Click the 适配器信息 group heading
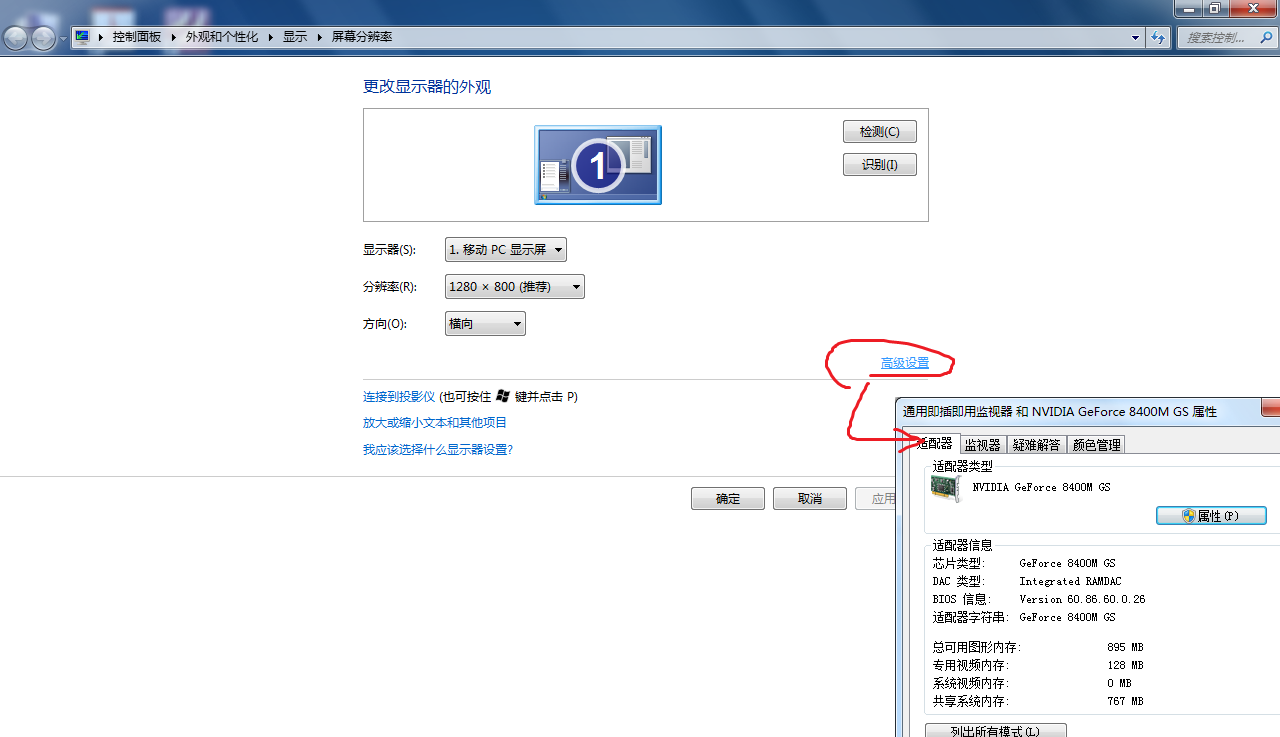The height and width of the screenshot is (737, 1280). tap(962, 545)
